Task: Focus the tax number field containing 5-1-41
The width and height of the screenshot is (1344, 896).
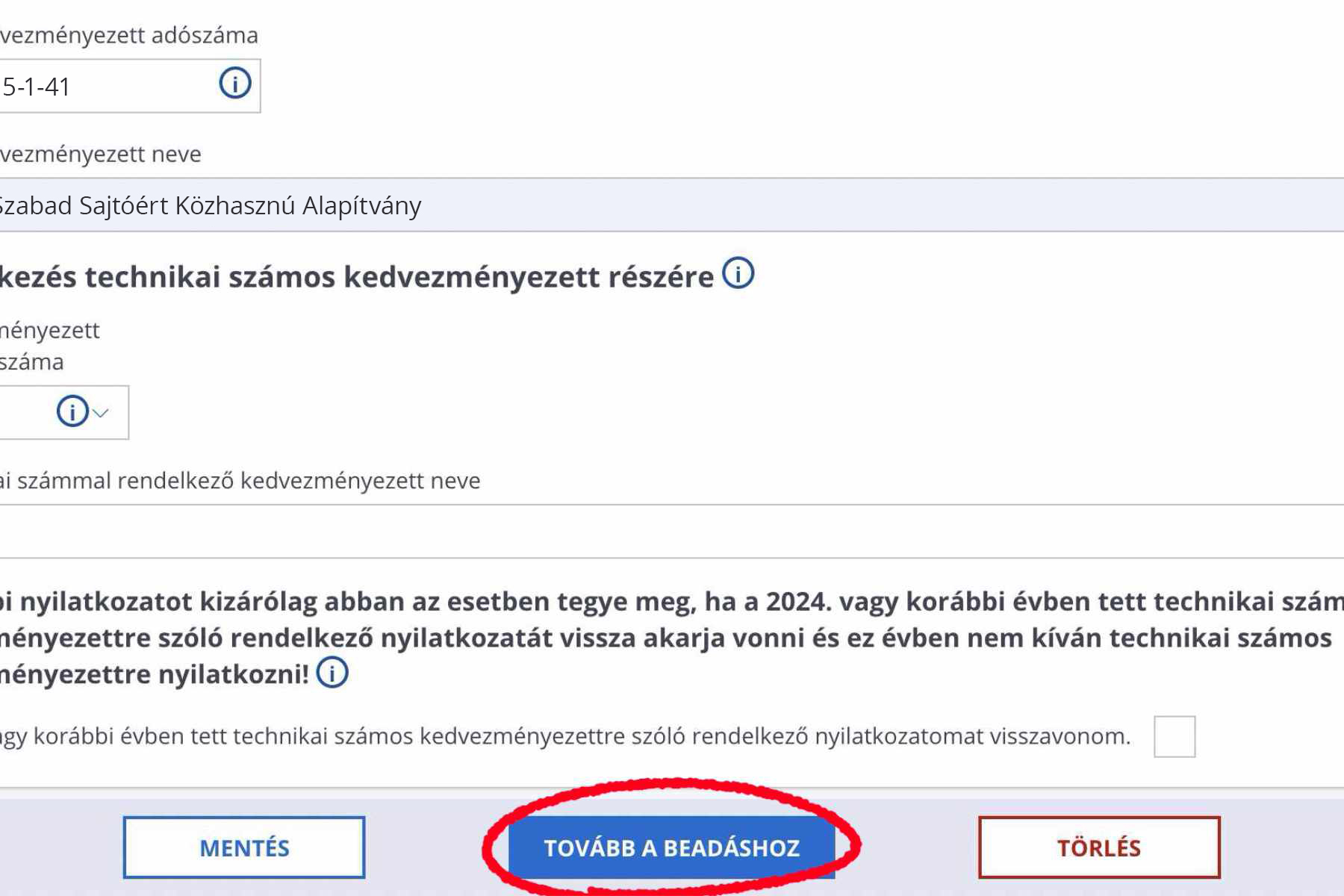Action: [130, 87]
